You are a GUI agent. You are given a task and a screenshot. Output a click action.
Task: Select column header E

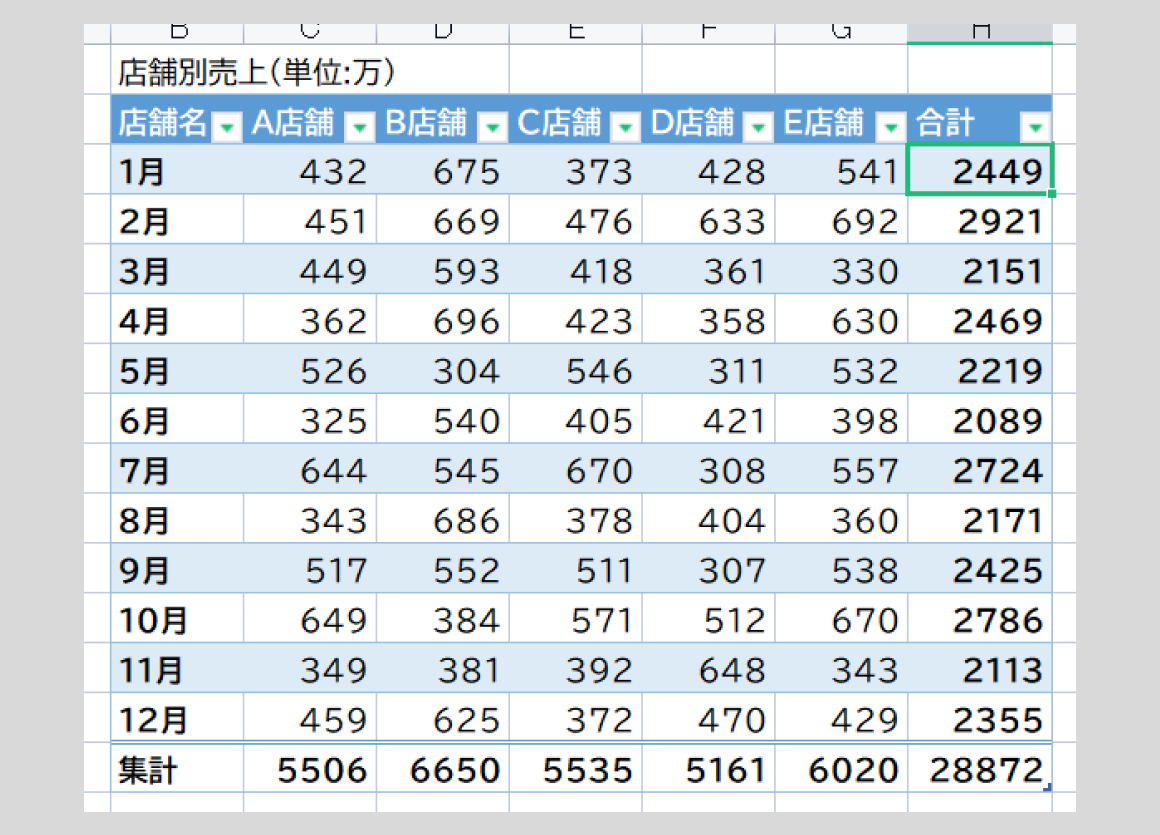(576, 33)
